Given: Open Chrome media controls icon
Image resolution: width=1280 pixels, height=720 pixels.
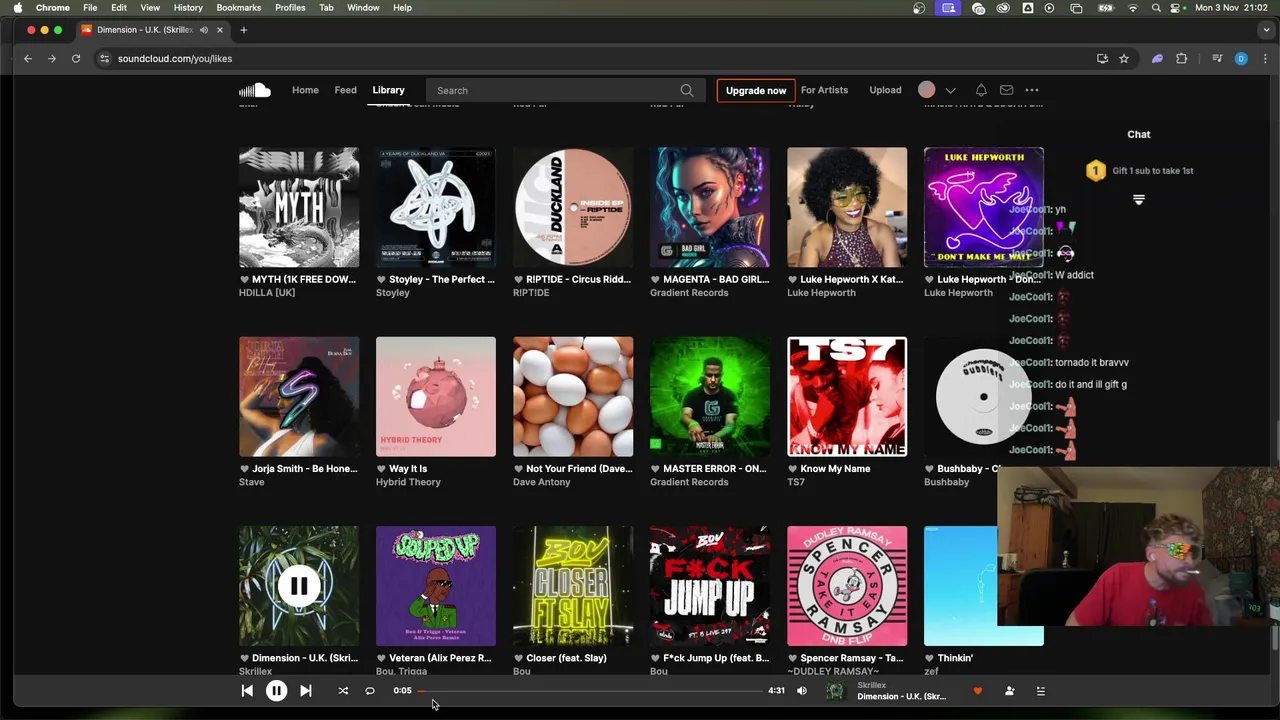Looking at the screenshot, I should (1217, 58).
